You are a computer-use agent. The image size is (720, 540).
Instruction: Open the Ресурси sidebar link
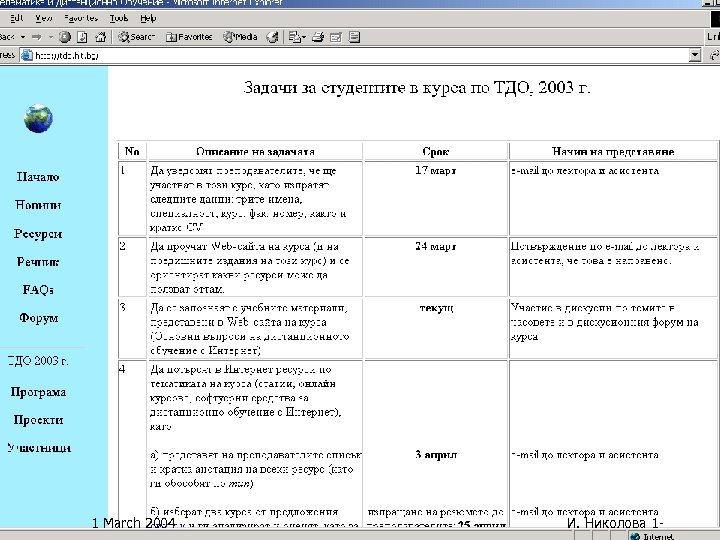[38, 234]
